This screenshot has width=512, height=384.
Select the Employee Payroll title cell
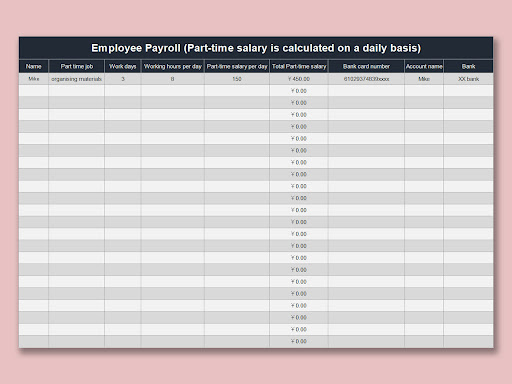coord(256,48)
